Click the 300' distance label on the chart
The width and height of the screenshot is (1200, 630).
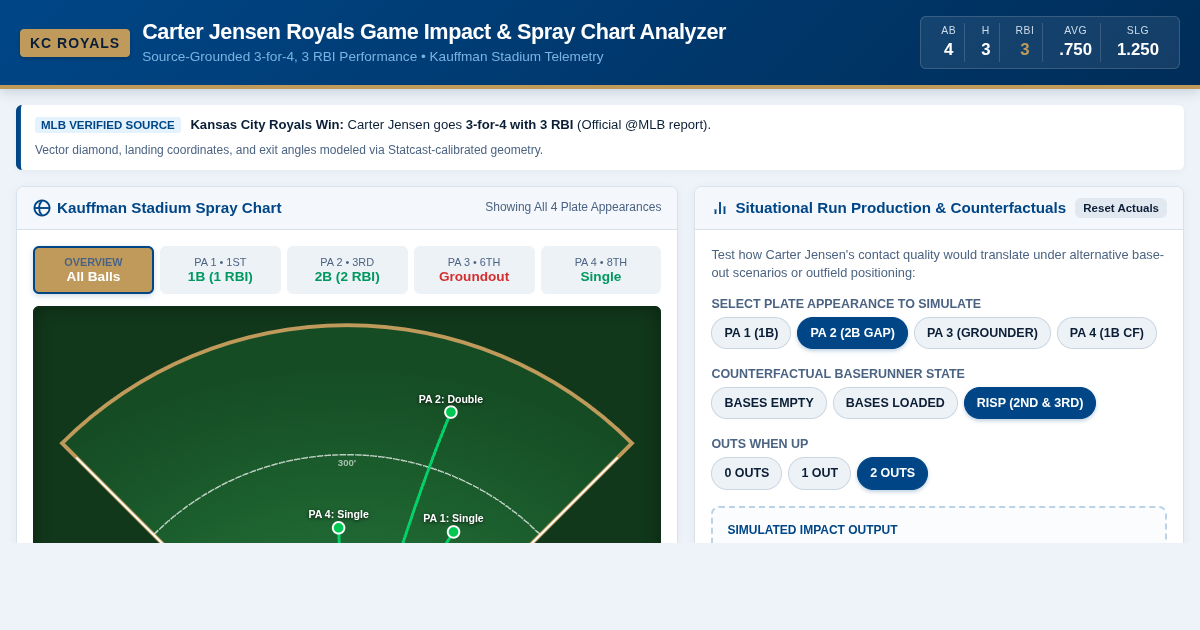347,463
